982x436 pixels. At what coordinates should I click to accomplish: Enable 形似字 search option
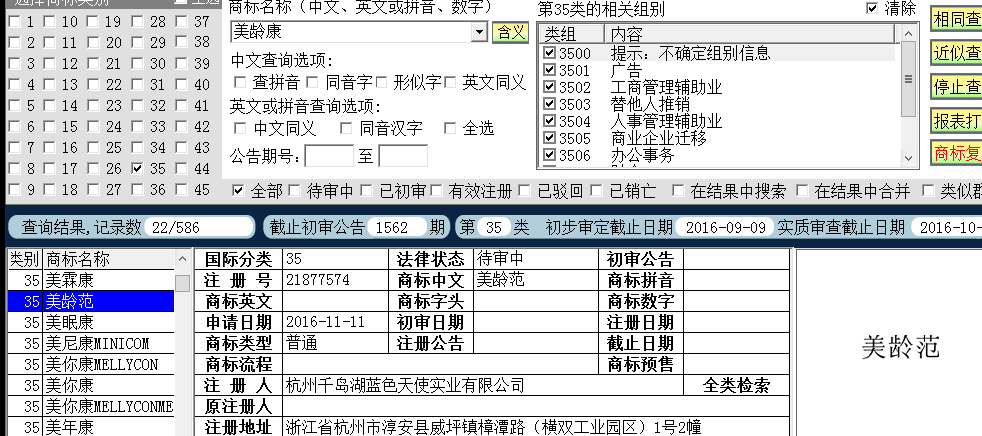pyautogui.click(x=381, y=82)
